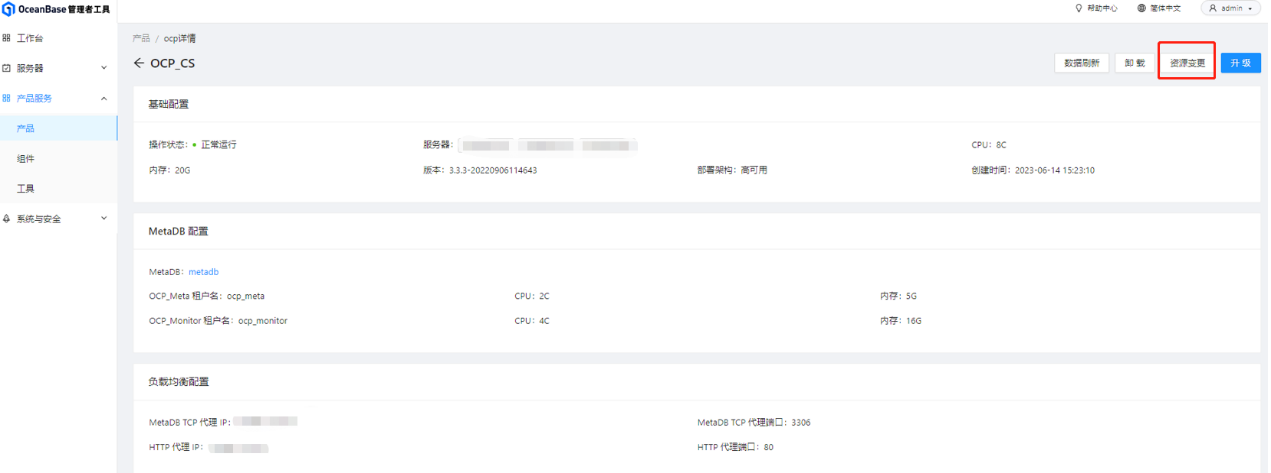The height and width of the screenshot is (473, 1271).
Task: Click the 负载均衡配置 section heading
Action: pos(178,382)
